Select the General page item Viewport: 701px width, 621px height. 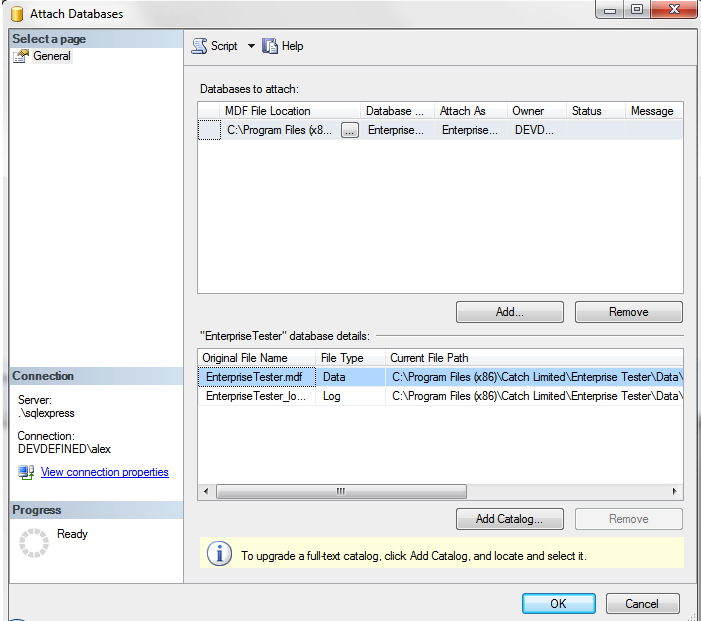[x=51, y=56]
